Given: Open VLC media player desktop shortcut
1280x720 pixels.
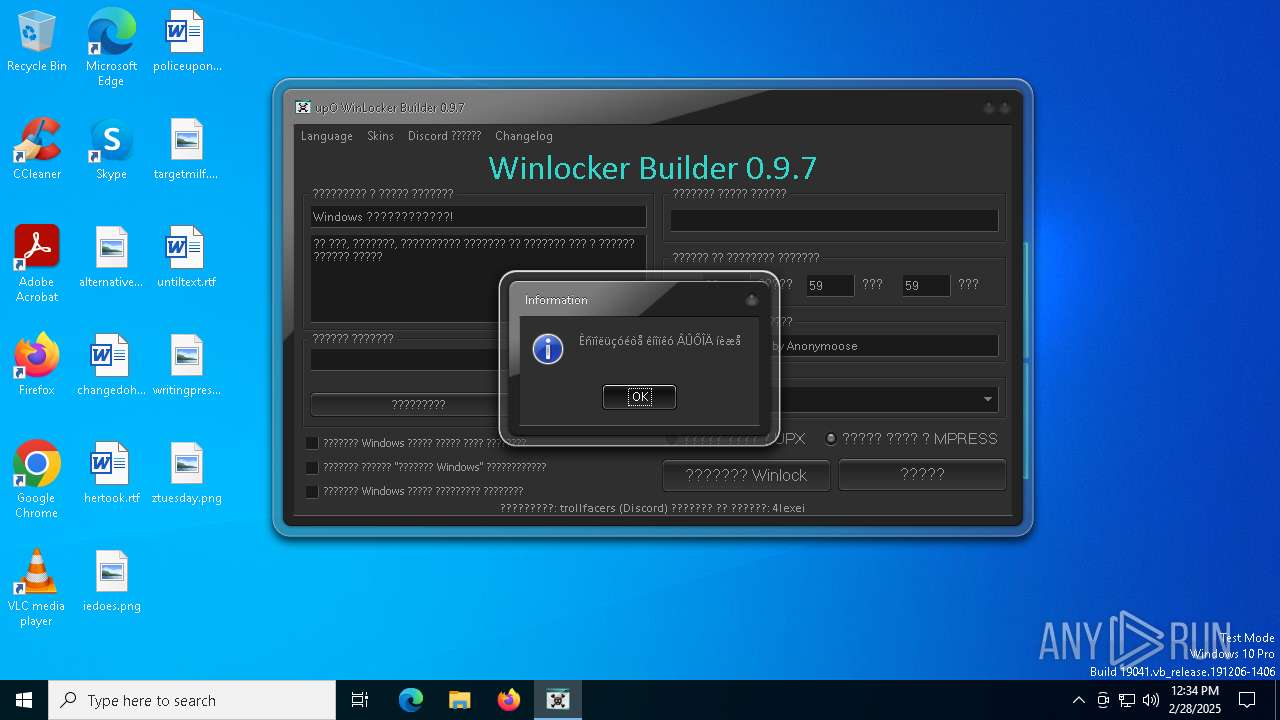Looking at the screenshot, I should (37, 588).
